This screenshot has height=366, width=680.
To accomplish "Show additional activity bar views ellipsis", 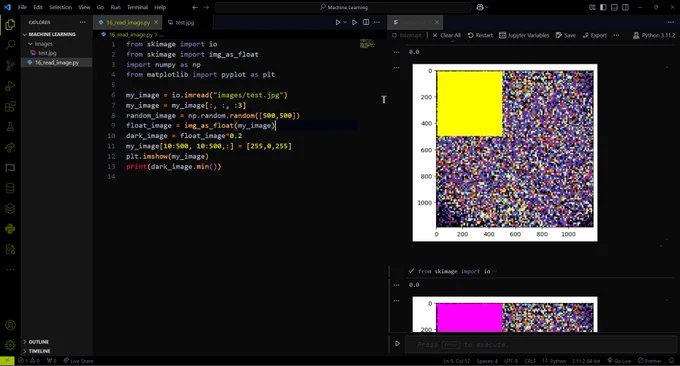I will click(x=10, y=270).
